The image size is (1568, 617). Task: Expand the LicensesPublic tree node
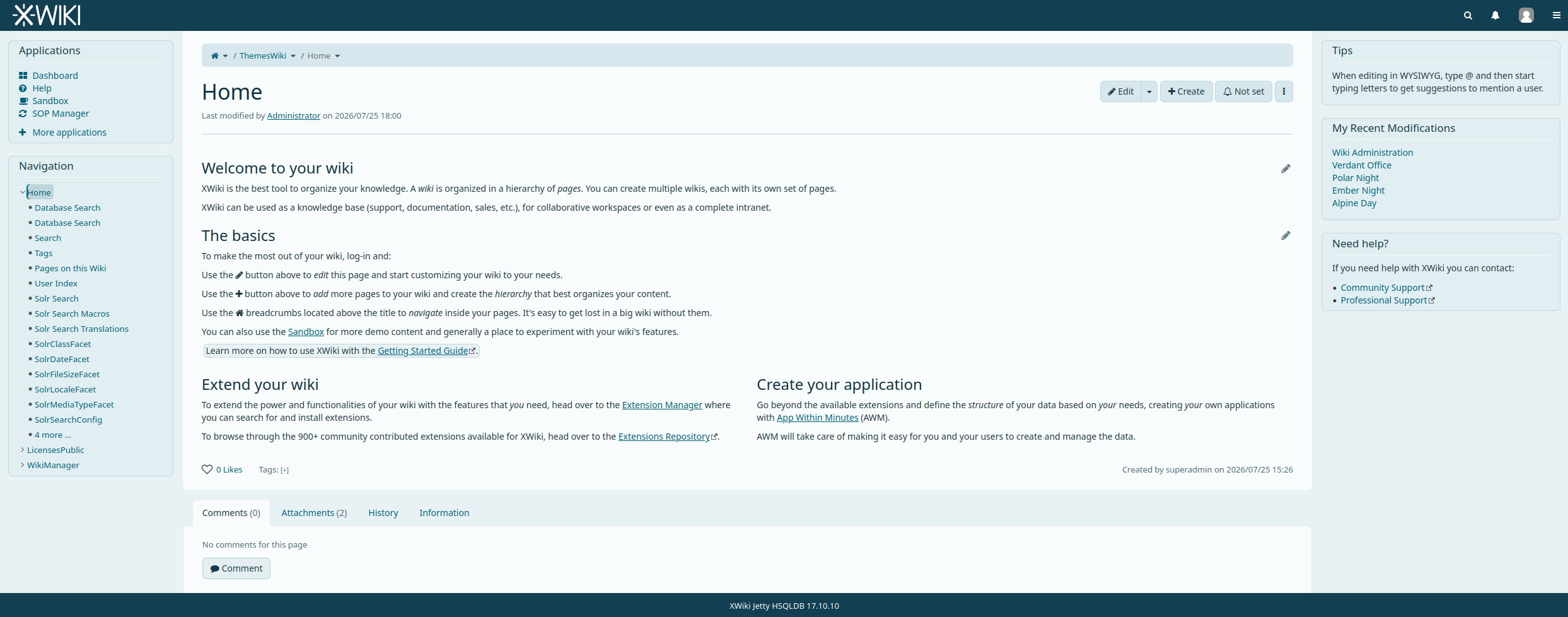click(23, 450)
